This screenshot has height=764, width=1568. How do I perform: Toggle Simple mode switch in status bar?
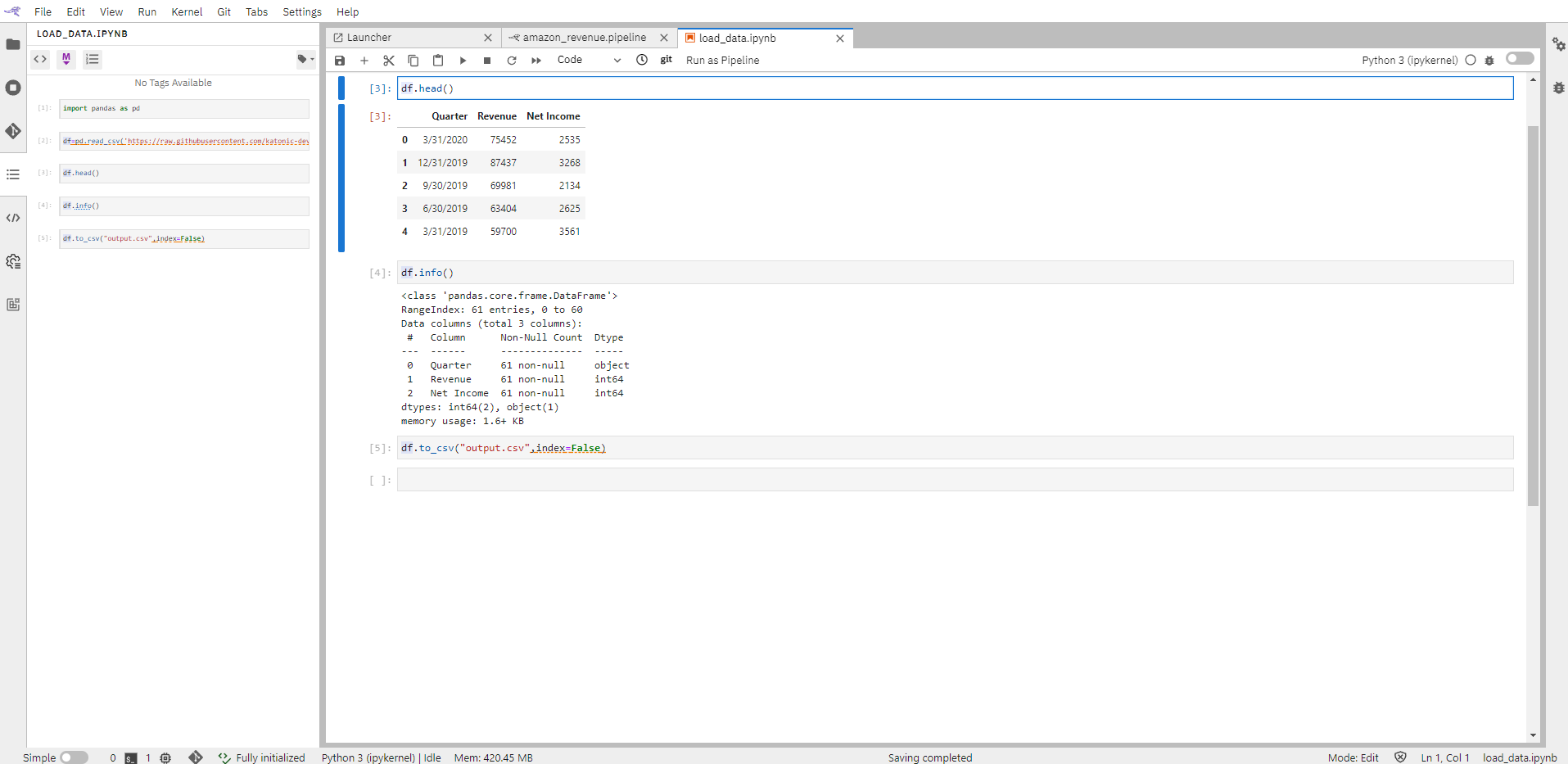(74, 757)
